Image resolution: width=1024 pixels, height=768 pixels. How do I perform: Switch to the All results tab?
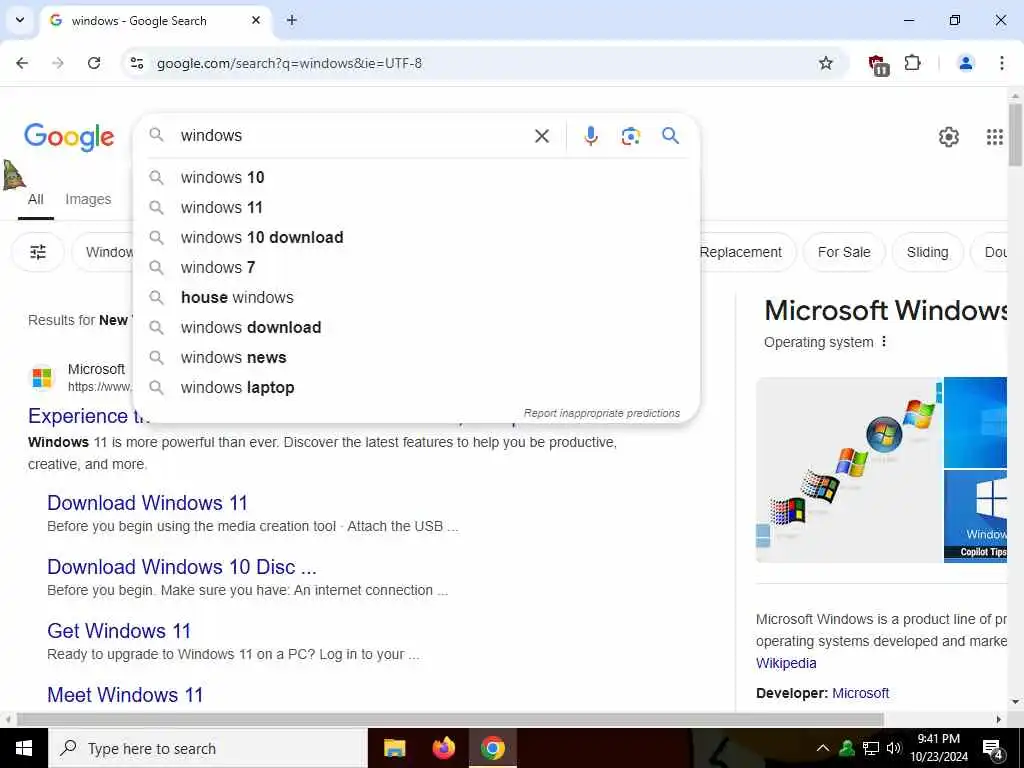(x=36, y=199)
